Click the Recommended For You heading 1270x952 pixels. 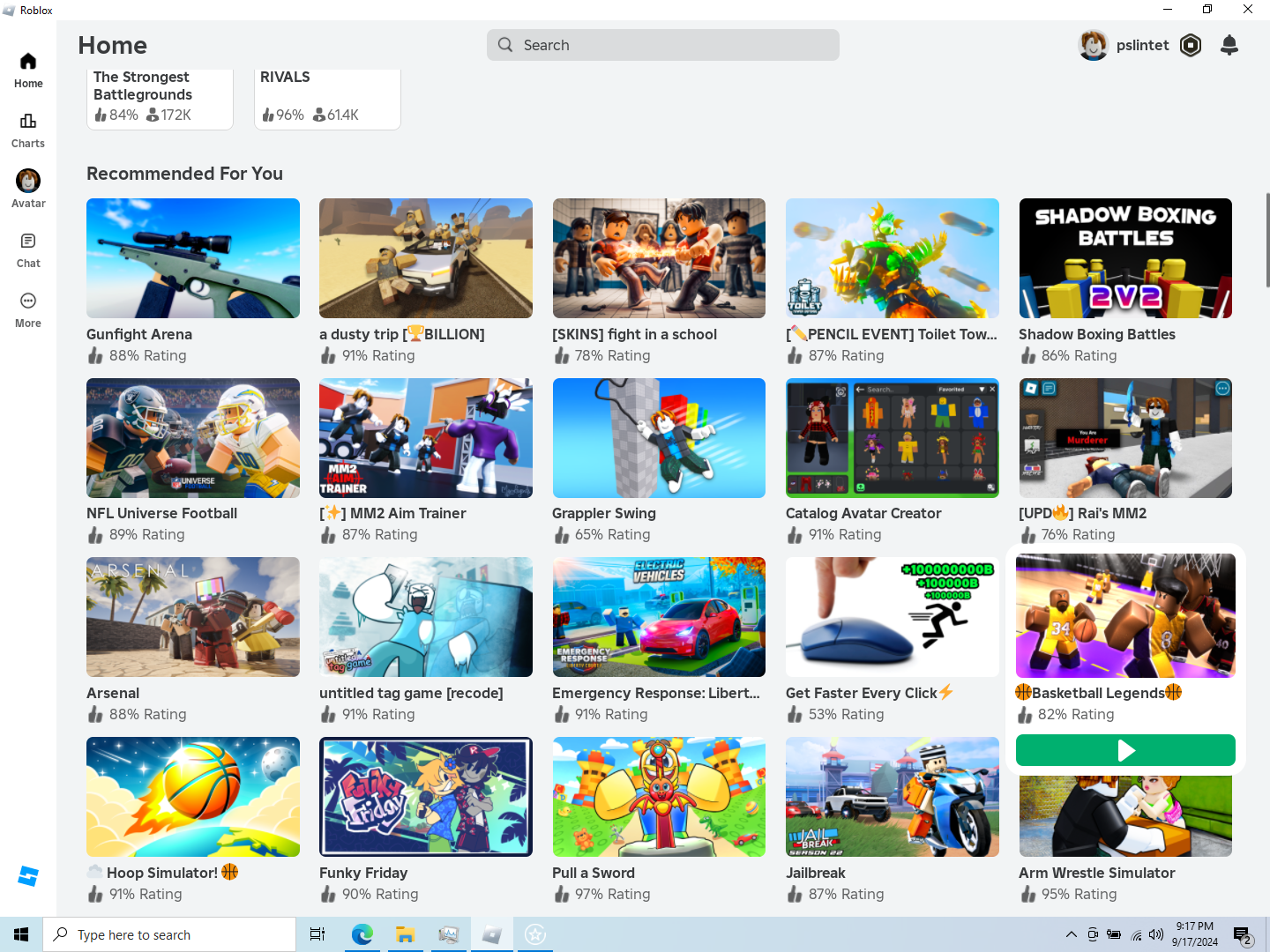pos(184,174)
